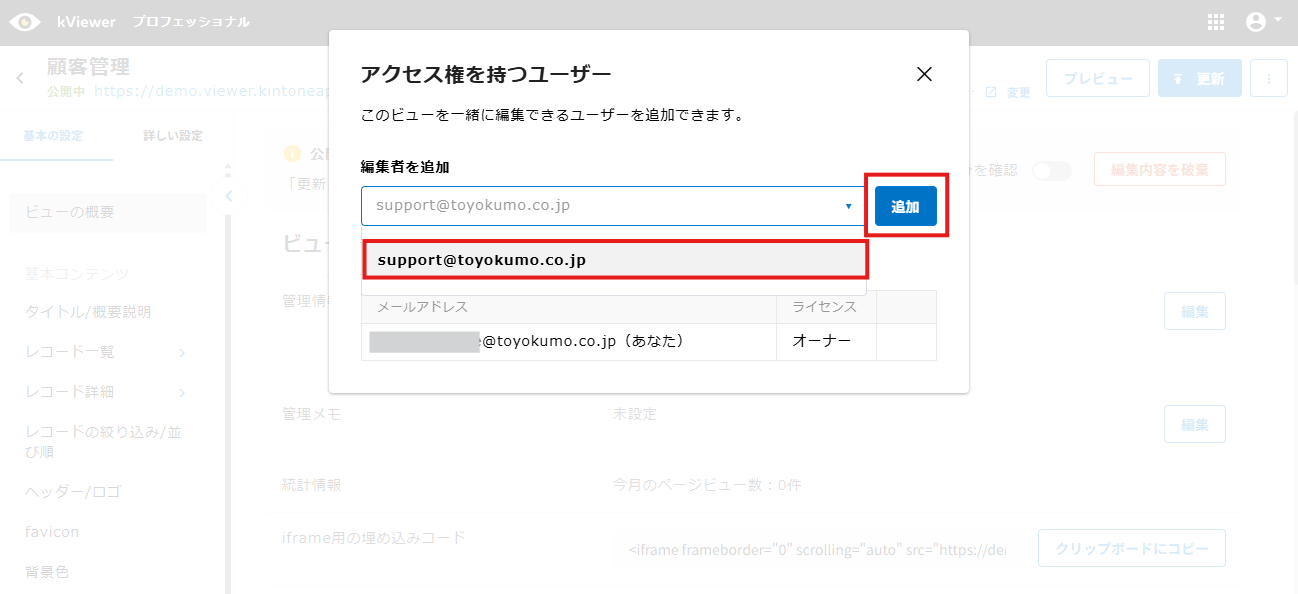Click the クリップボードにコピー button
Image resolution: width=1298 pixels, height=594 pixels.
click(1131, 549)
